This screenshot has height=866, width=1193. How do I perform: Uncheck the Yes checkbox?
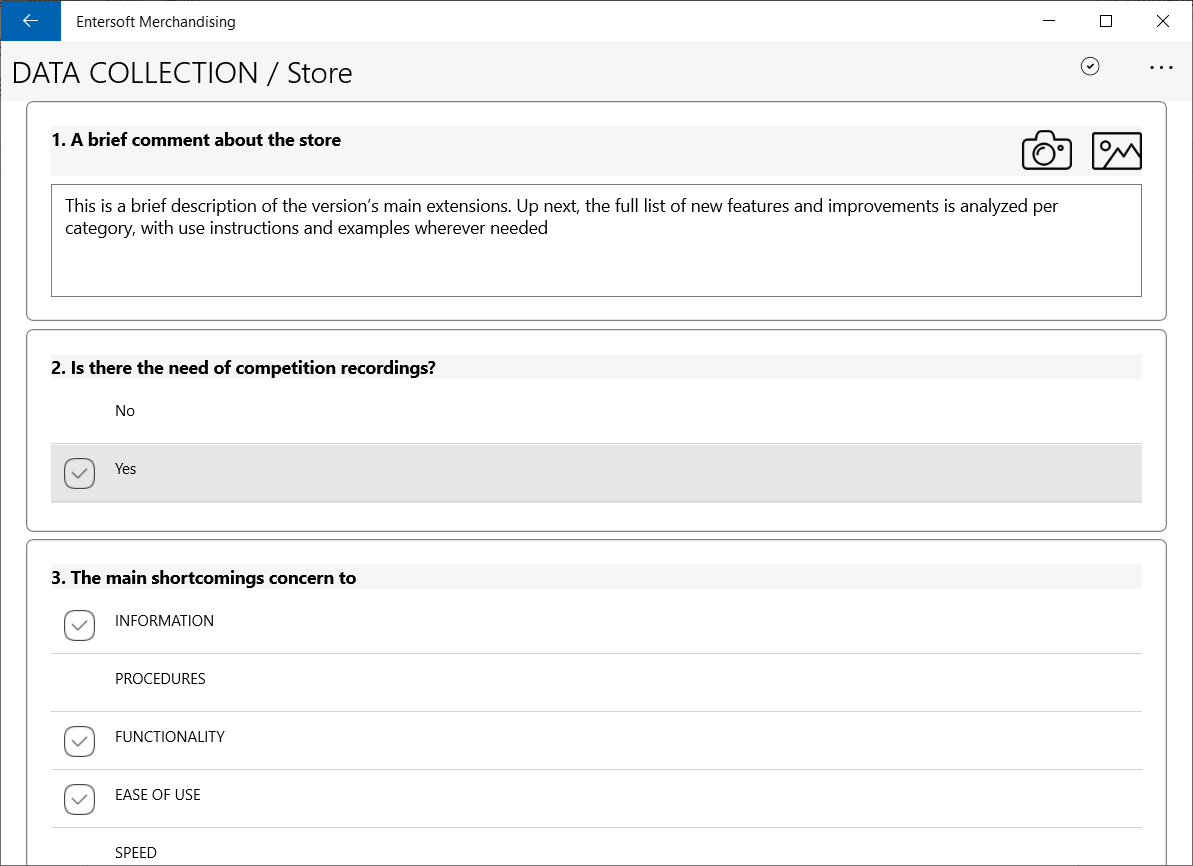(x=79, y=473)
